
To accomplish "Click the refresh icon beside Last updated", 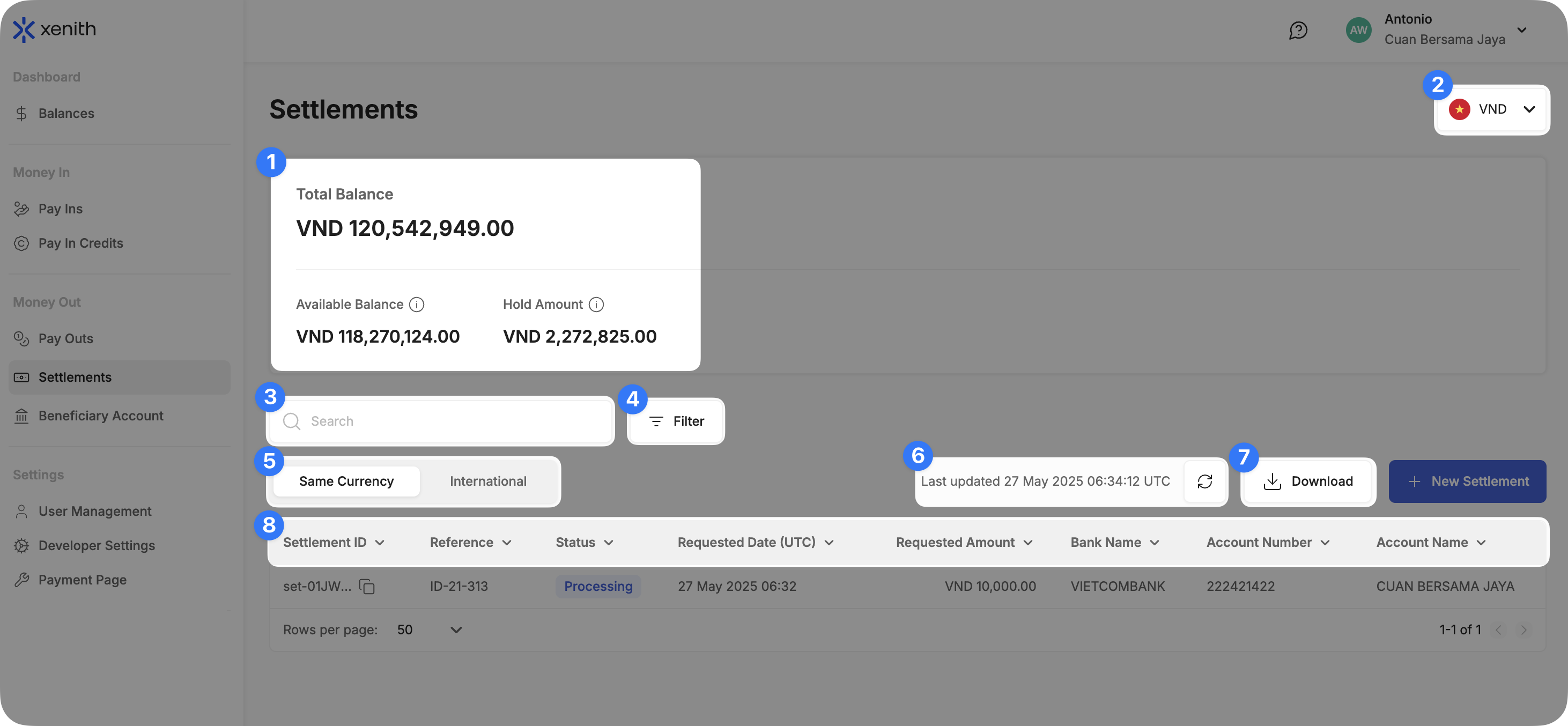I will 1204,481.
